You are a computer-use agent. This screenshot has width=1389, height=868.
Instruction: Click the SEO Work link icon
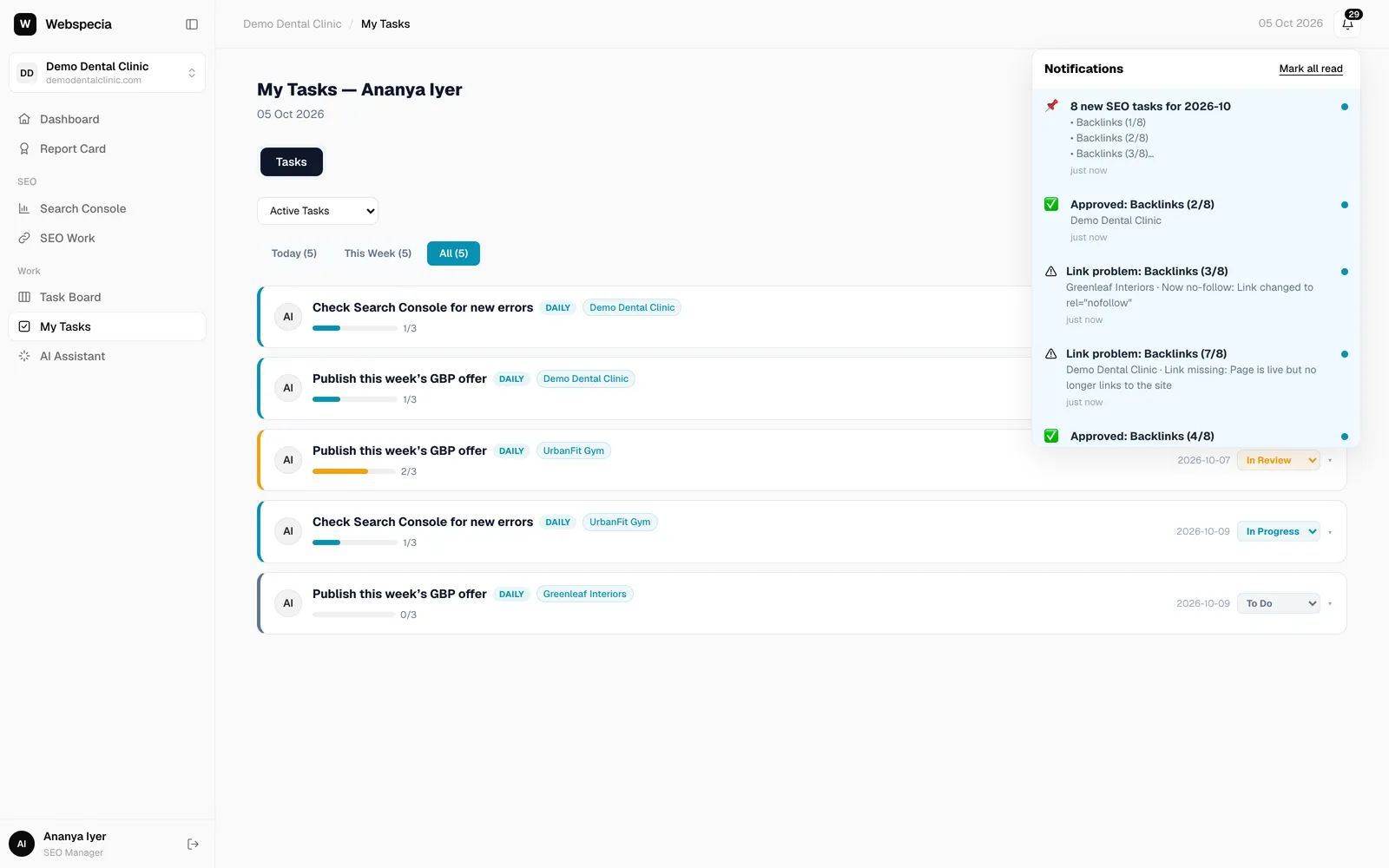click(x=24, y=238)
